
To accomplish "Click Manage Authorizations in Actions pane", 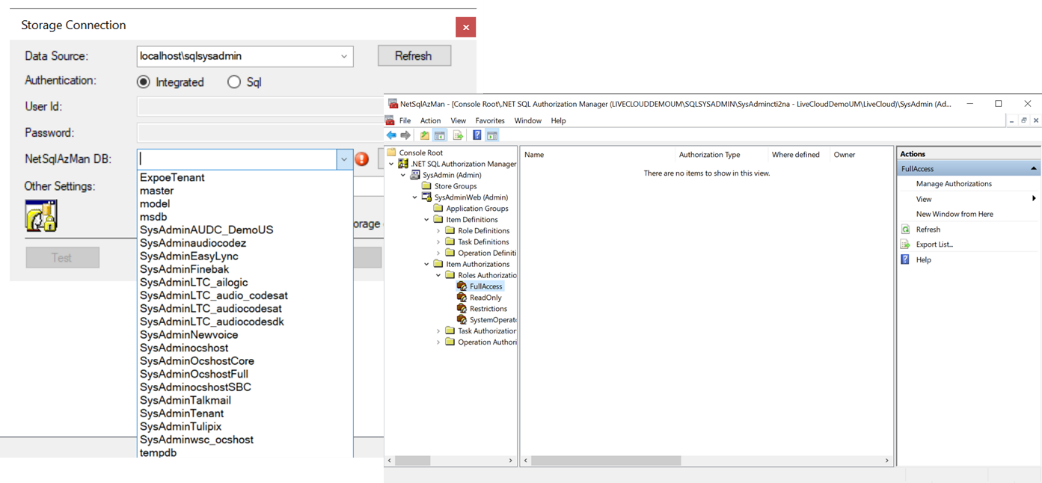I will (953, 184).
